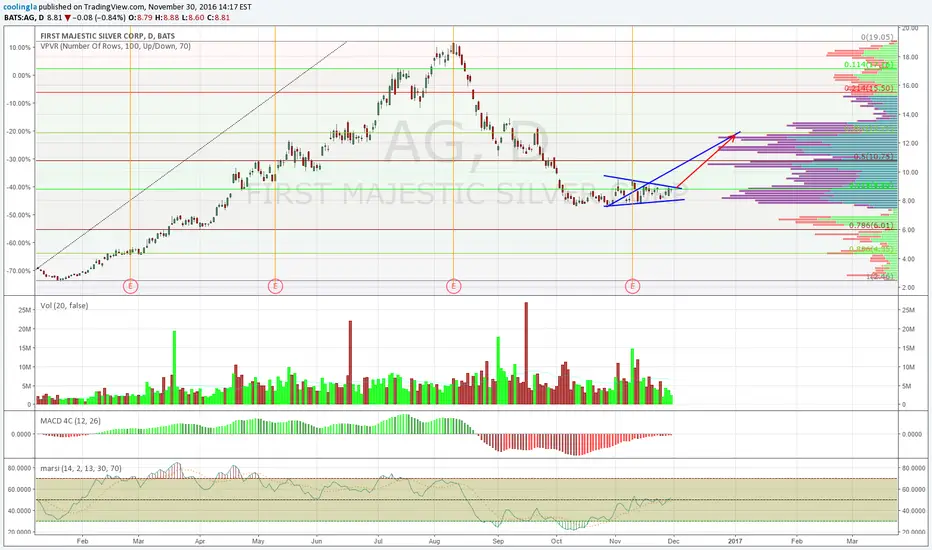Click the 2017 label on time axis
The width and height of the screenshot is (932, 550).
click(735, 541)
